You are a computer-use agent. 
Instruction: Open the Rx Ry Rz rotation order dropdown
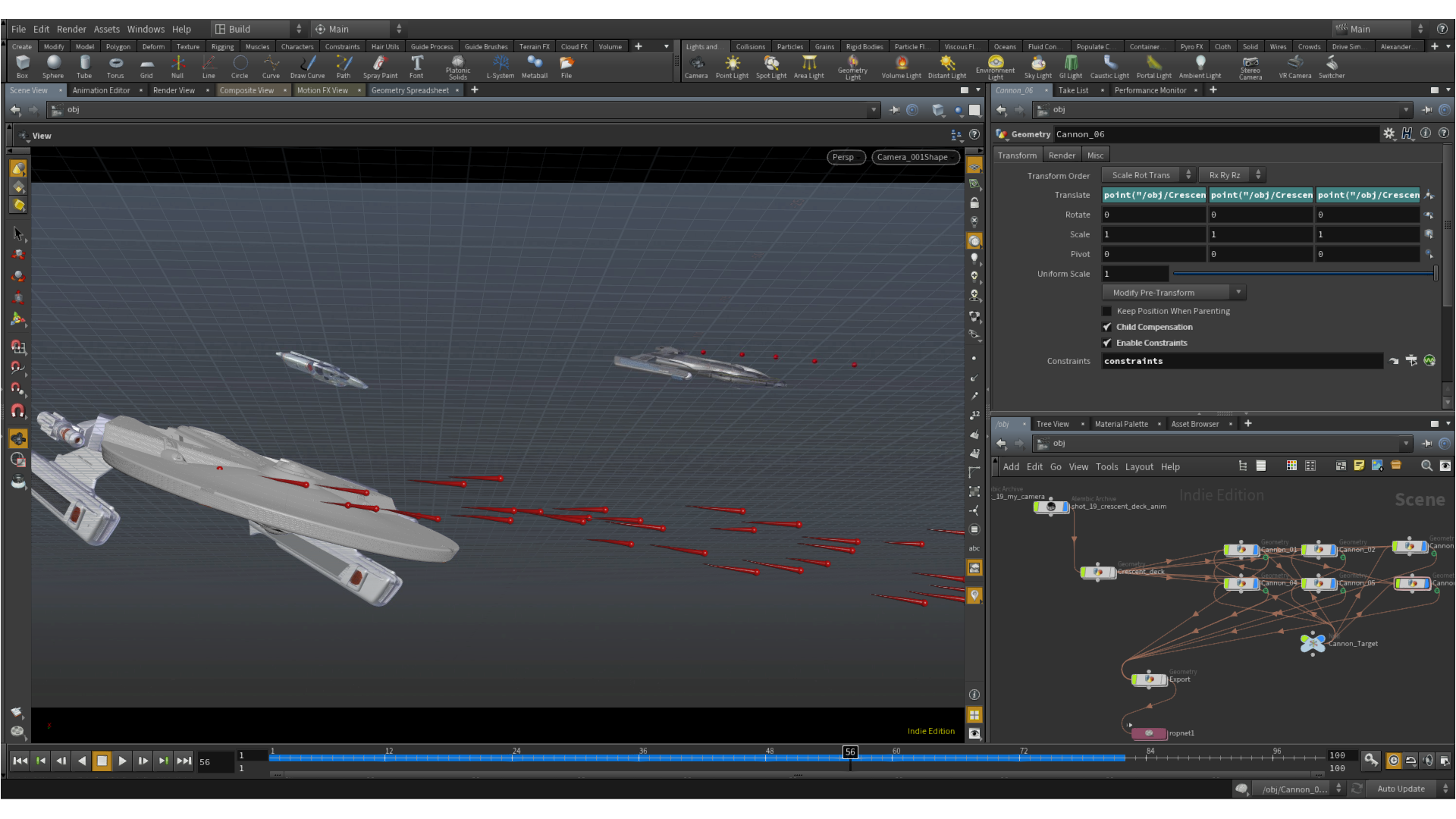point(1232,175)
